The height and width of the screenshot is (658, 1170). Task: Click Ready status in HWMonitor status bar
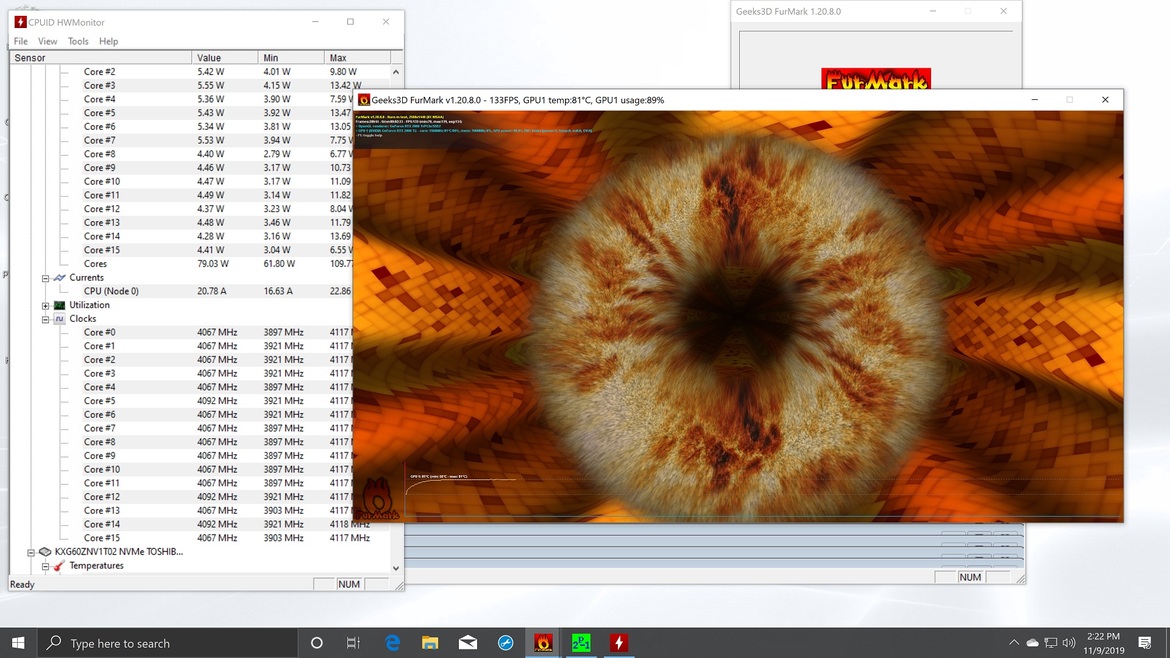click(x=22, y=584)
